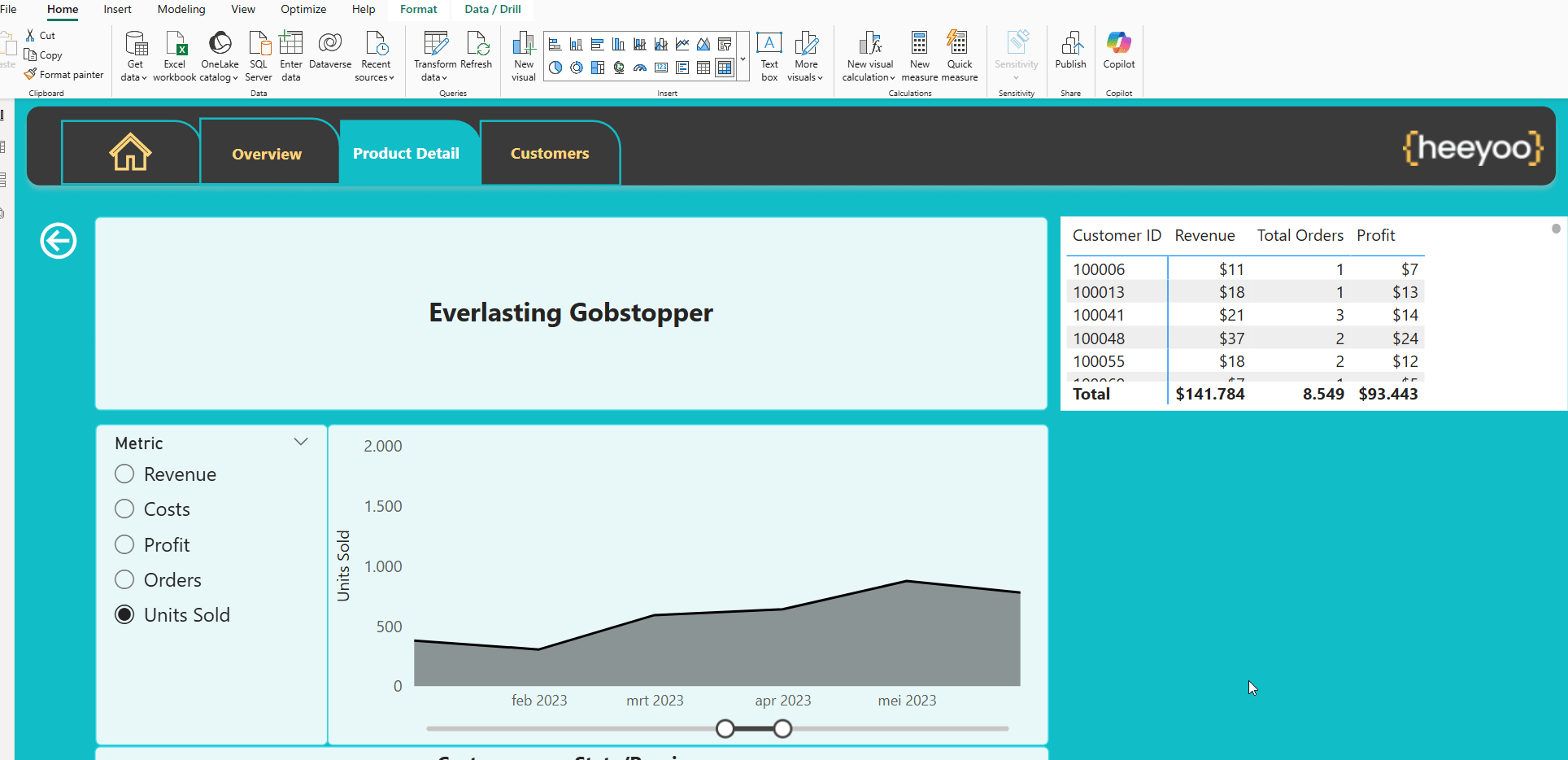Insert a treemap visual

(x=598, y=68)
